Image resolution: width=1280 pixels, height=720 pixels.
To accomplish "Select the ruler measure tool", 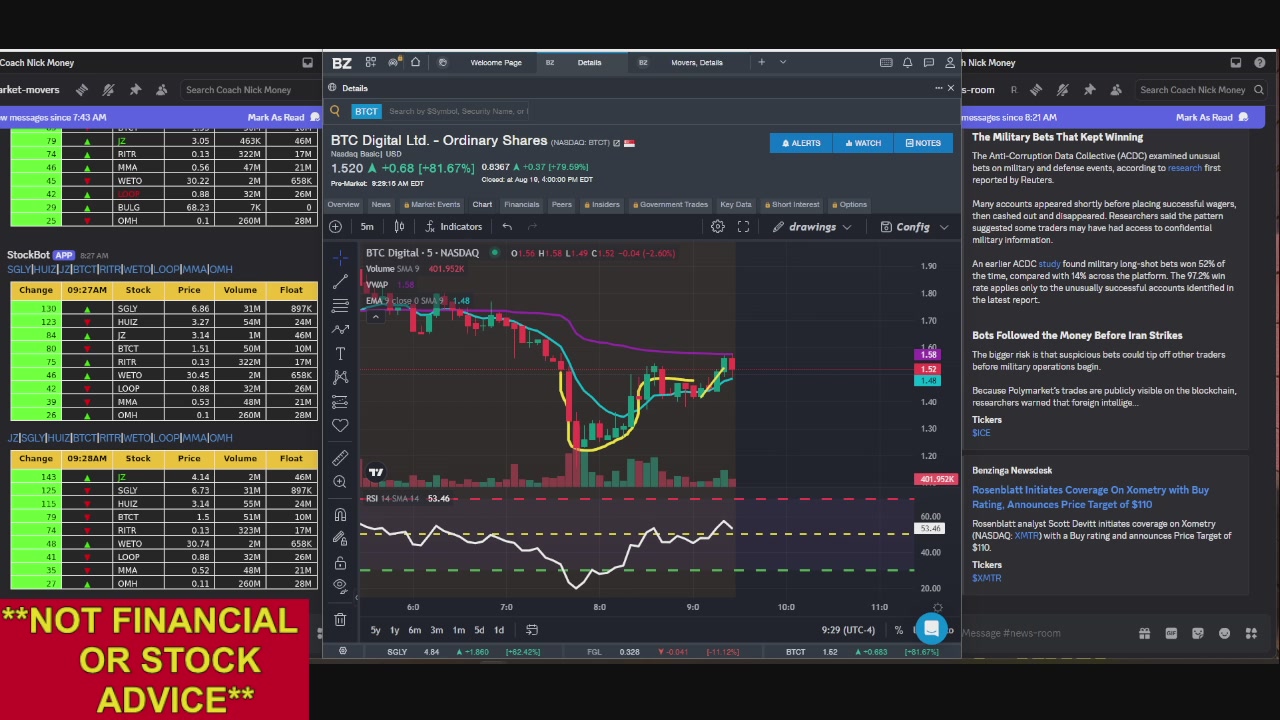I will click(x=340, y=458).
